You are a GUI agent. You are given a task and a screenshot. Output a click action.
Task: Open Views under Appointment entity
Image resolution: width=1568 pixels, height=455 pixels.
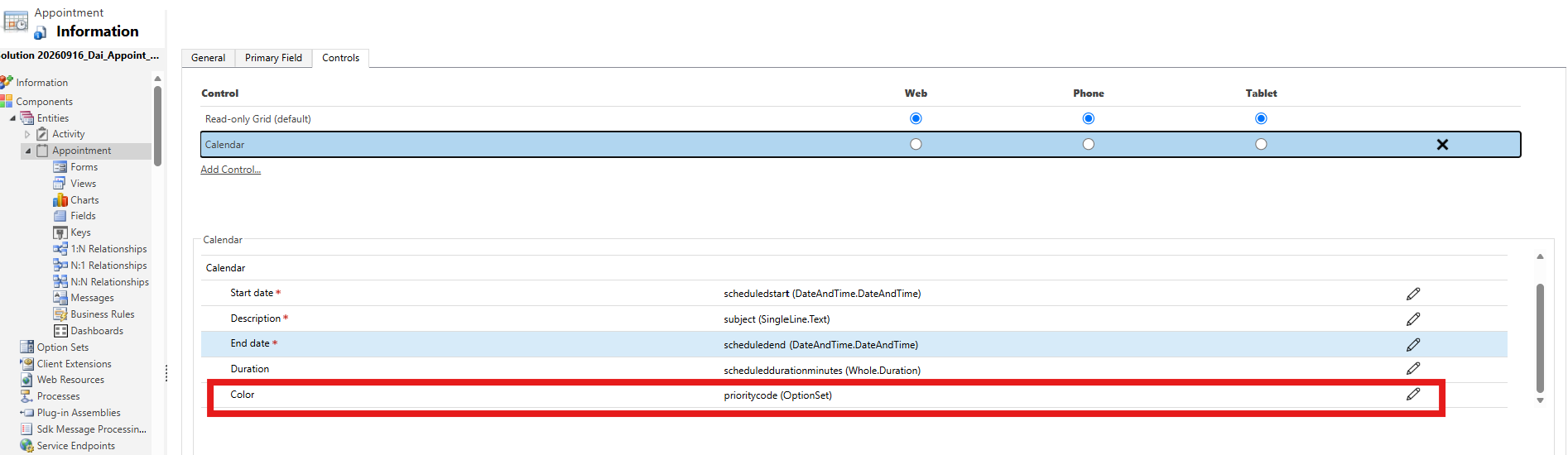click(x=83, y=184)
